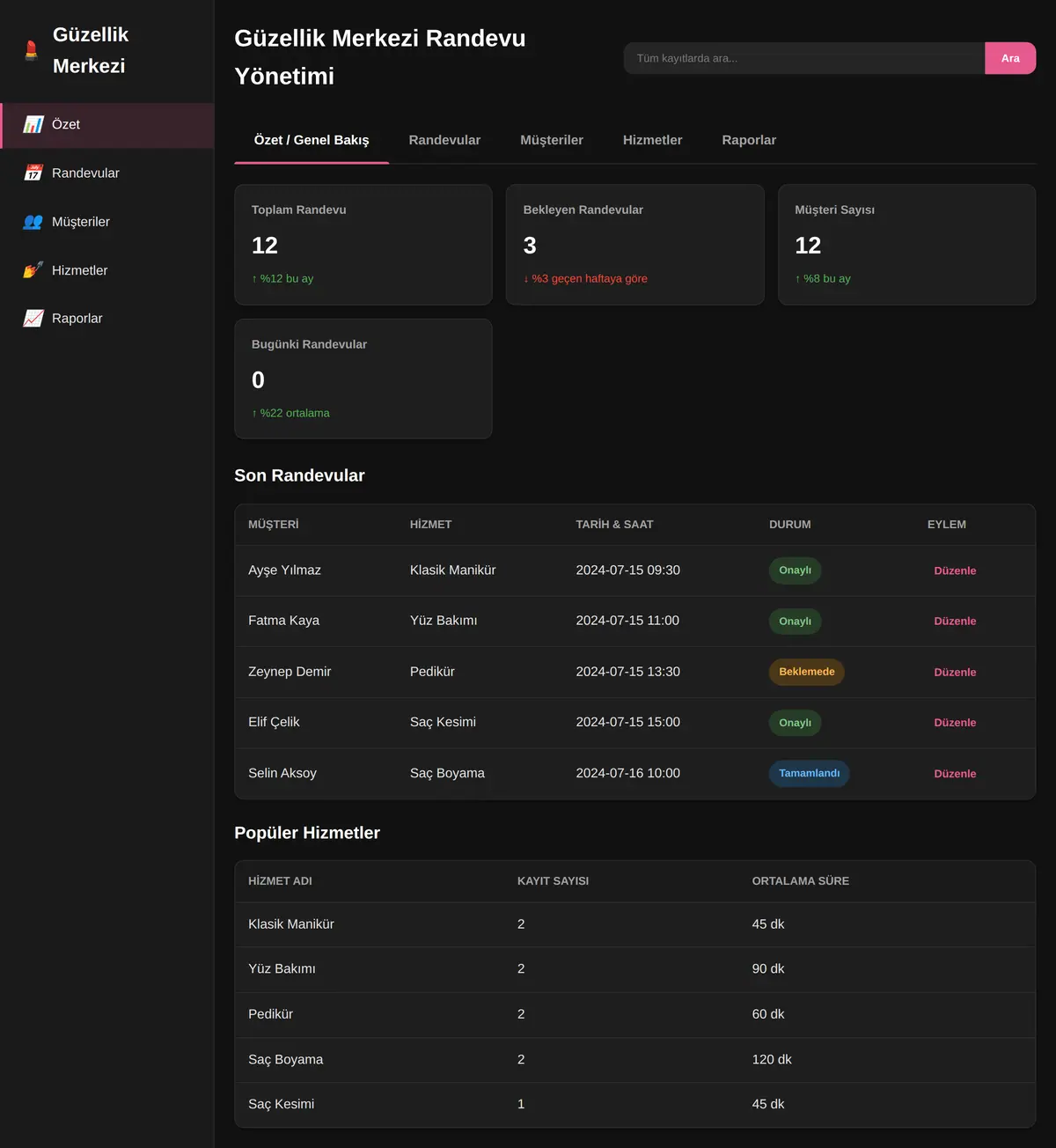Image resolution: width=1056 pixels, height=1148 pixels.
Task: Click the Özet bar chart icon
Action: coord(33,125)
